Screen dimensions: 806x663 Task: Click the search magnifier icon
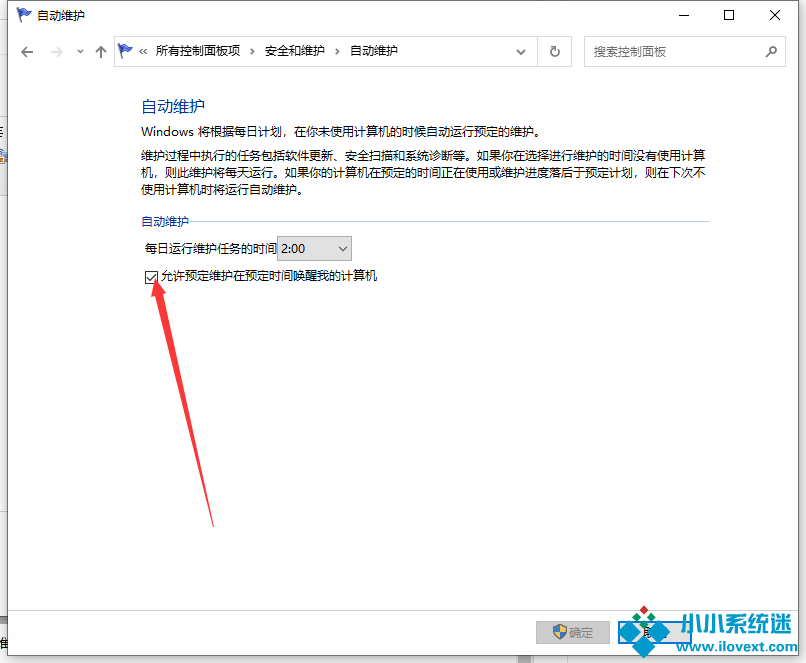771,51
